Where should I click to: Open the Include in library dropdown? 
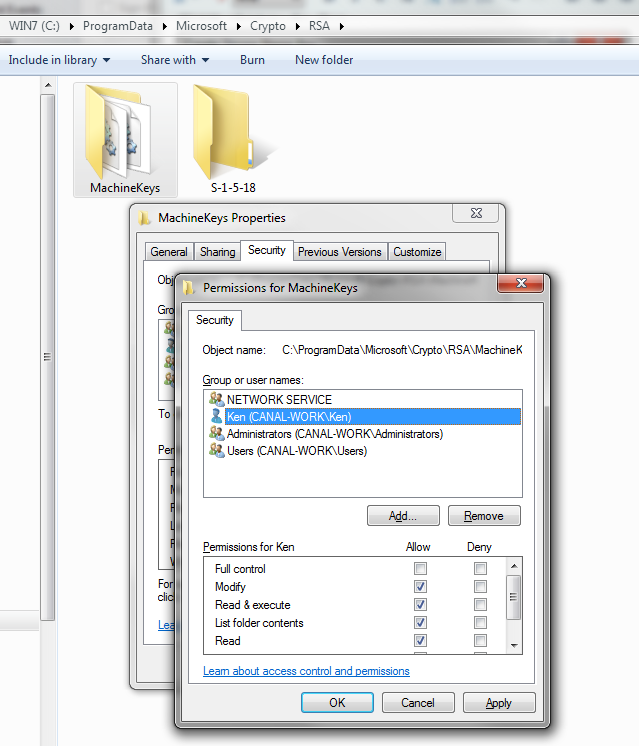(x=59, y=60)
